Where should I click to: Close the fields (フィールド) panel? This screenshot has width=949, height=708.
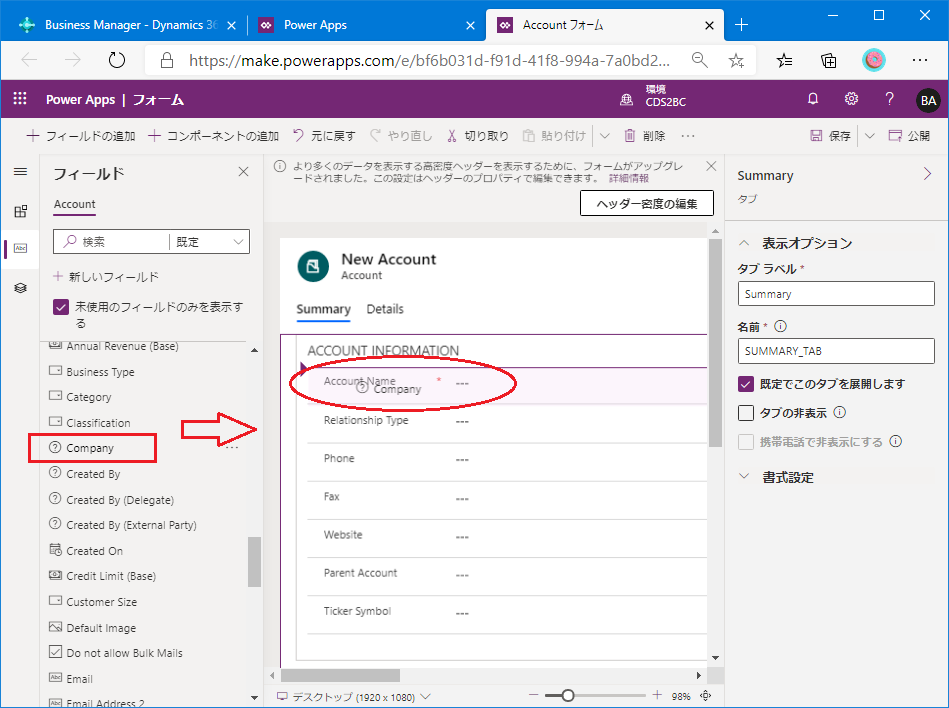coord(243,172)
